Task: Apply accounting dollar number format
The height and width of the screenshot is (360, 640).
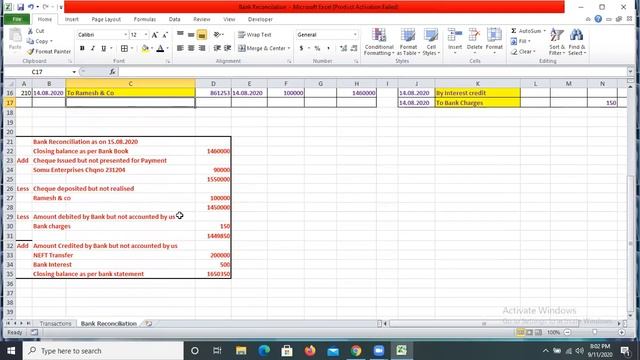Action: [301, 48]
